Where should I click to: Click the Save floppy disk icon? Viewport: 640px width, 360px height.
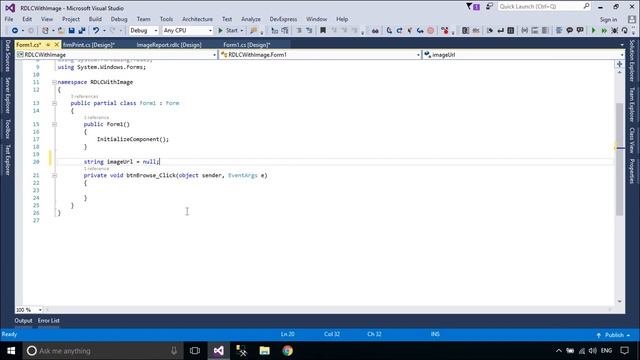[71, 31]
